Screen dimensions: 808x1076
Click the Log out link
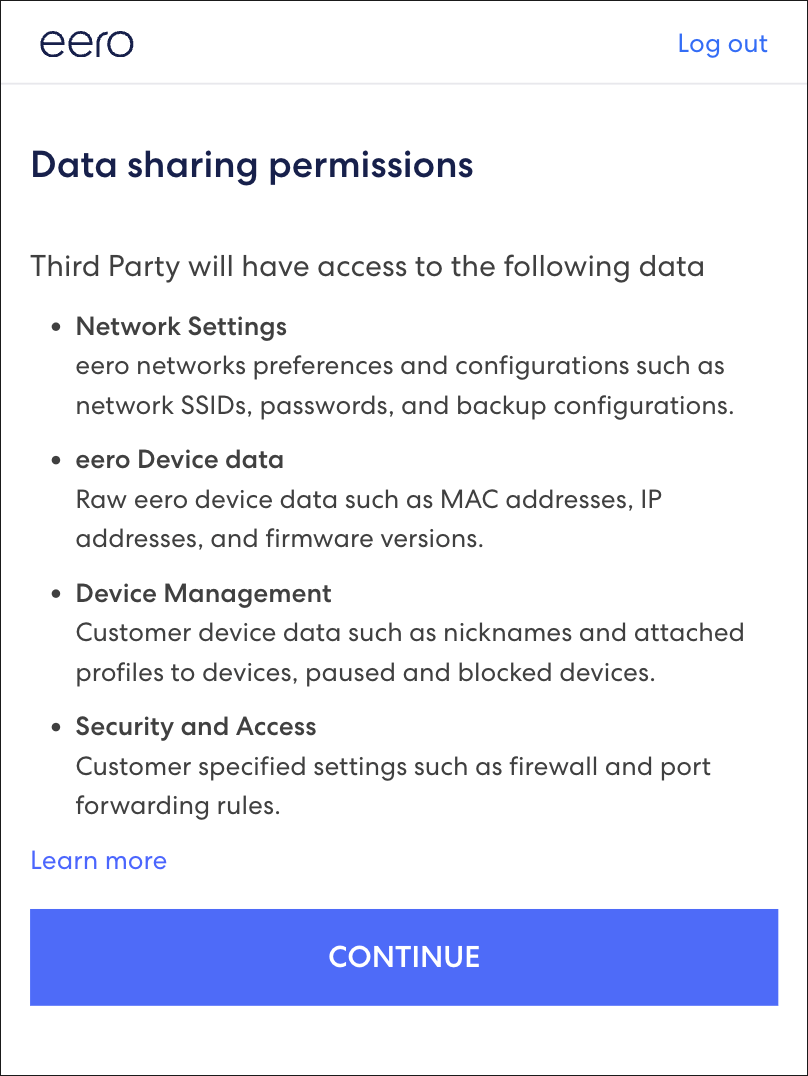coord(722,44)
